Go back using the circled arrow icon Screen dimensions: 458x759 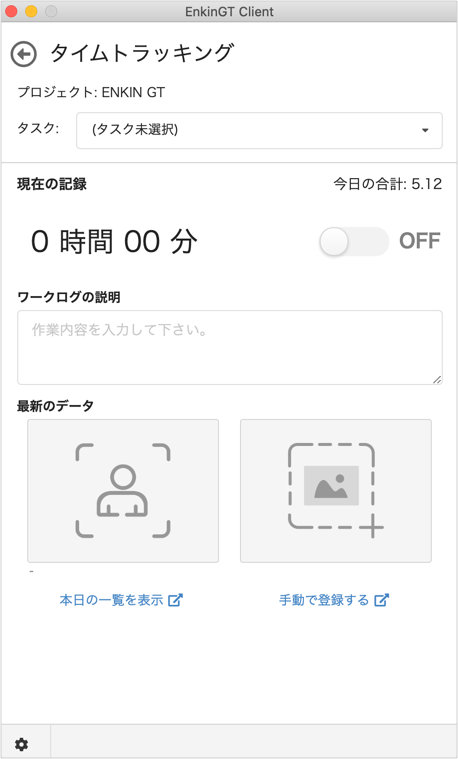point(24,54)
